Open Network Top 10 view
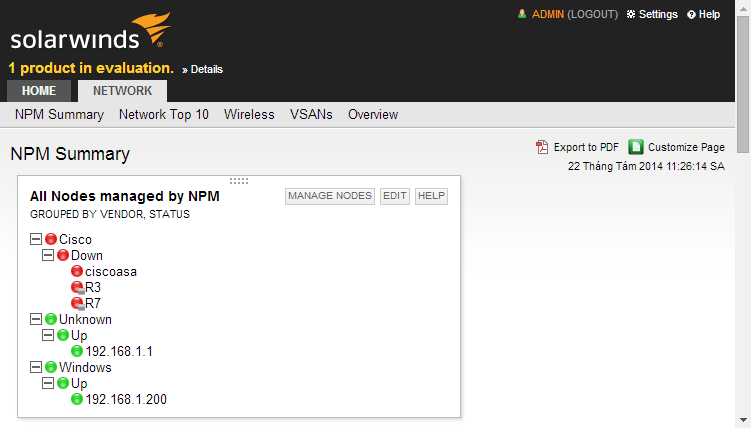751x428 pixels. pos(164,114)
